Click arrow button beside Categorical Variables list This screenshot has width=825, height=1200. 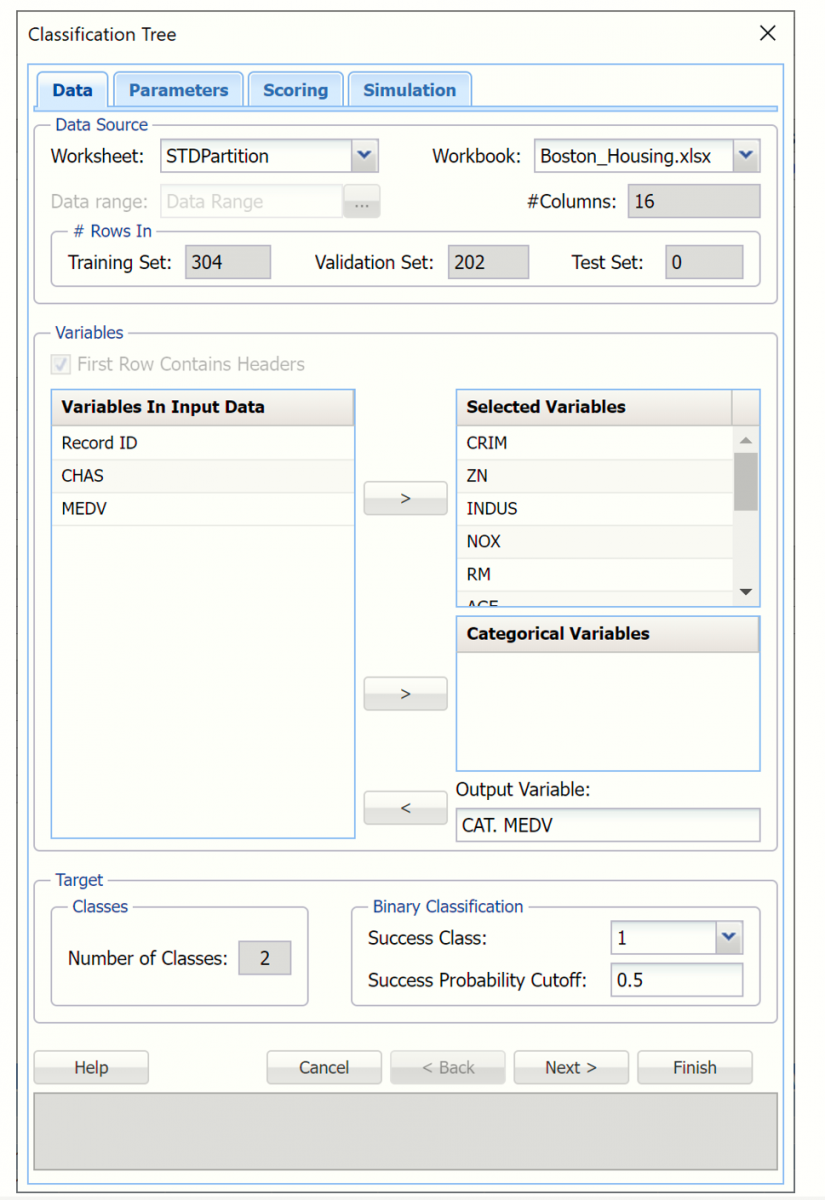[405, 694]
